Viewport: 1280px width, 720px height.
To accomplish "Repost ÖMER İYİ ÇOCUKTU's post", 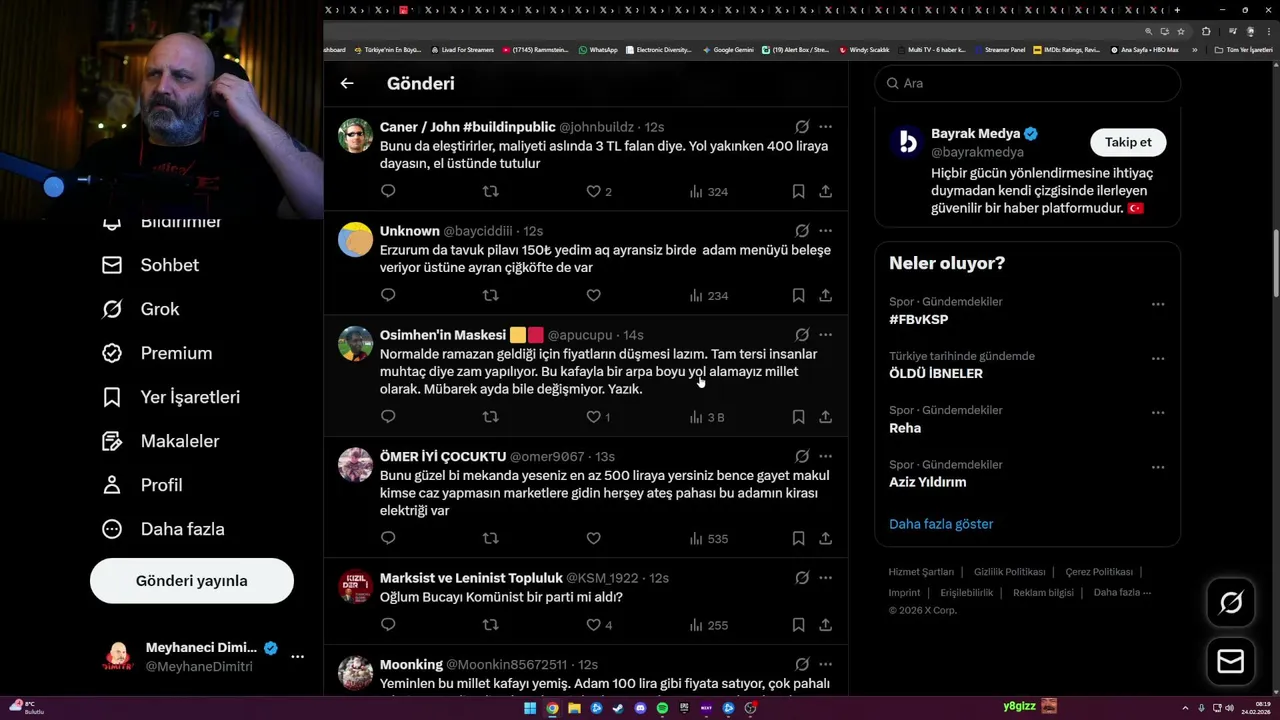I will pyautogui.click(x=490, y=538).
